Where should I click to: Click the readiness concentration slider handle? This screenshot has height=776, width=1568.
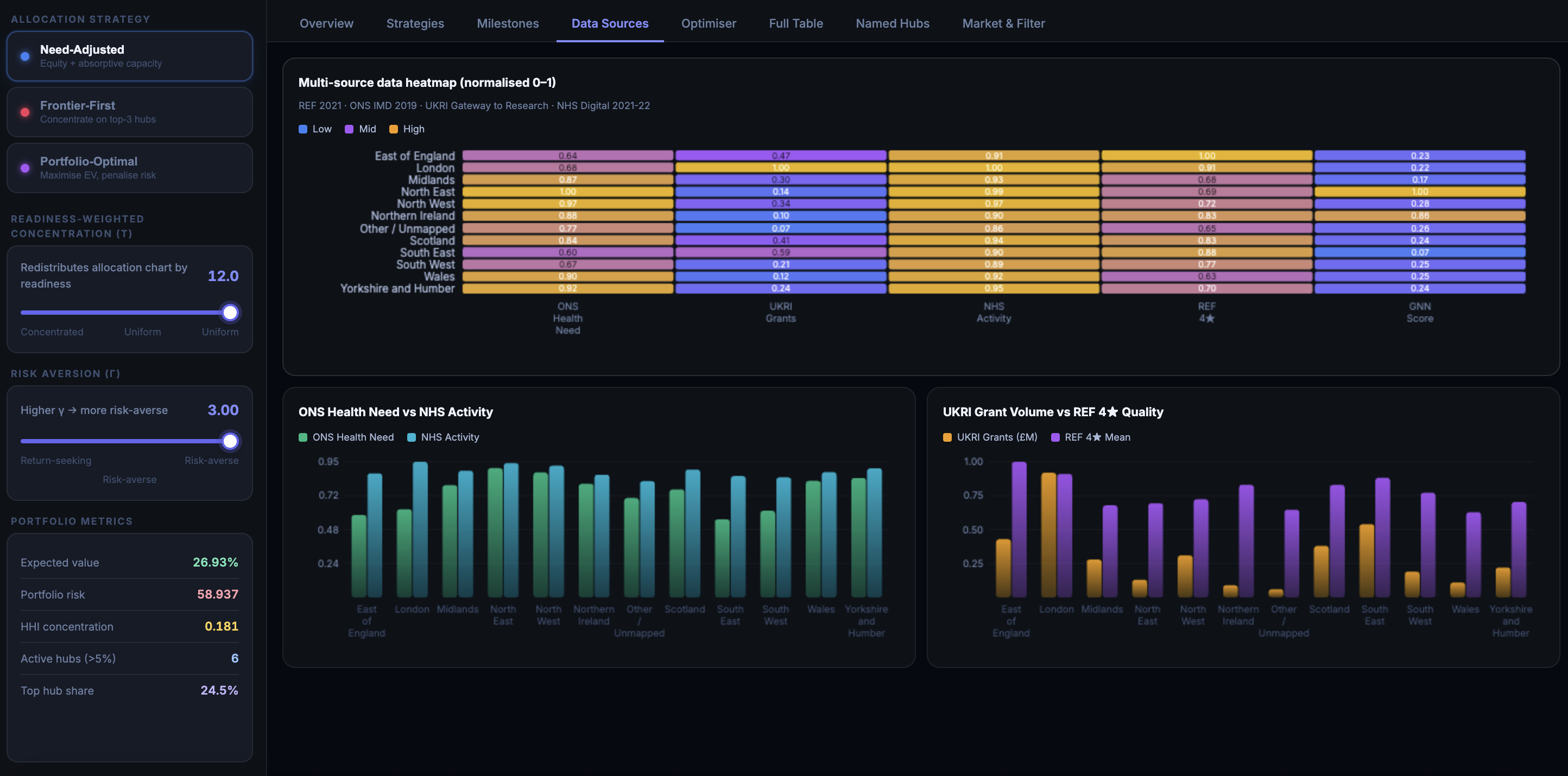(230, 313)
